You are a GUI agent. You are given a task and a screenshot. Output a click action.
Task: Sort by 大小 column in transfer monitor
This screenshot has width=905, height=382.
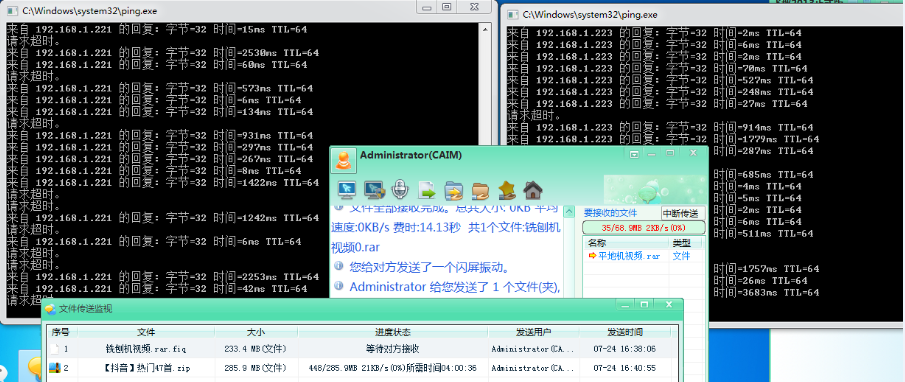tap(256, 332)
